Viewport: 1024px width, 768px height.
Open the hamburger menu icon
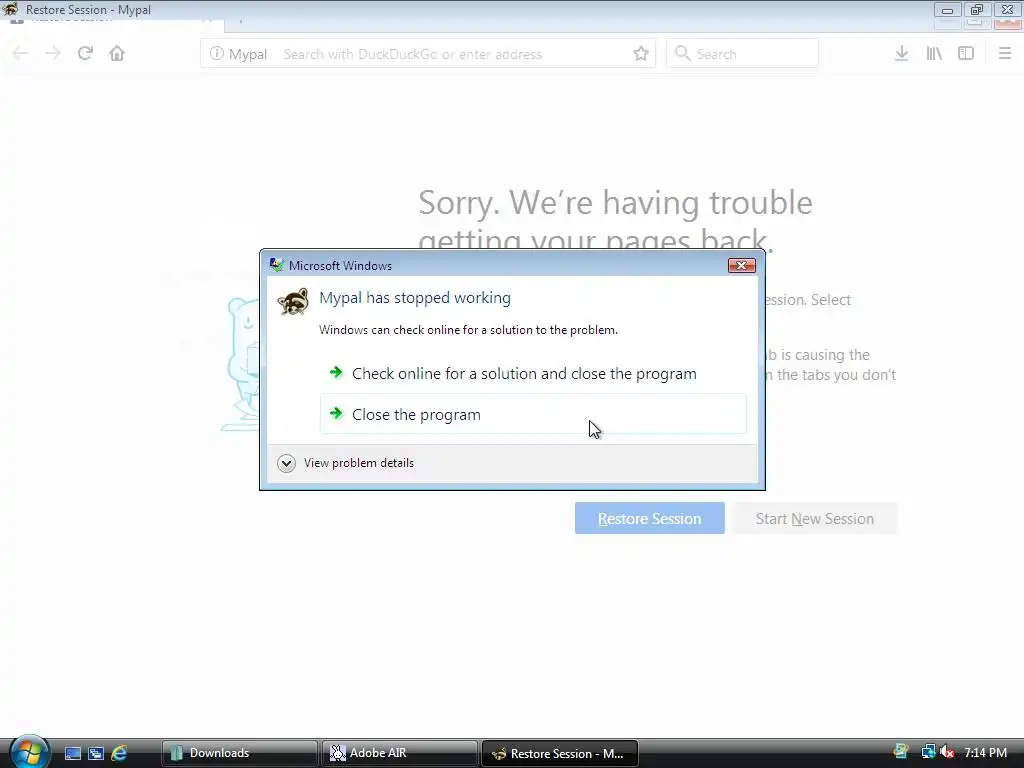click(x=1005, y=54)
